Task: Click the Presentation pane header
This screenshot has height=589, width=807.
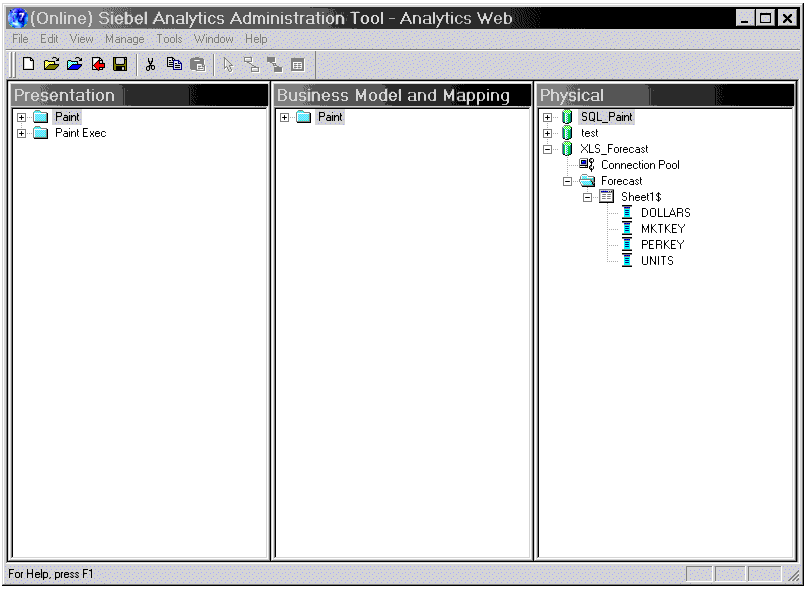Action: [x=139, y=95]
